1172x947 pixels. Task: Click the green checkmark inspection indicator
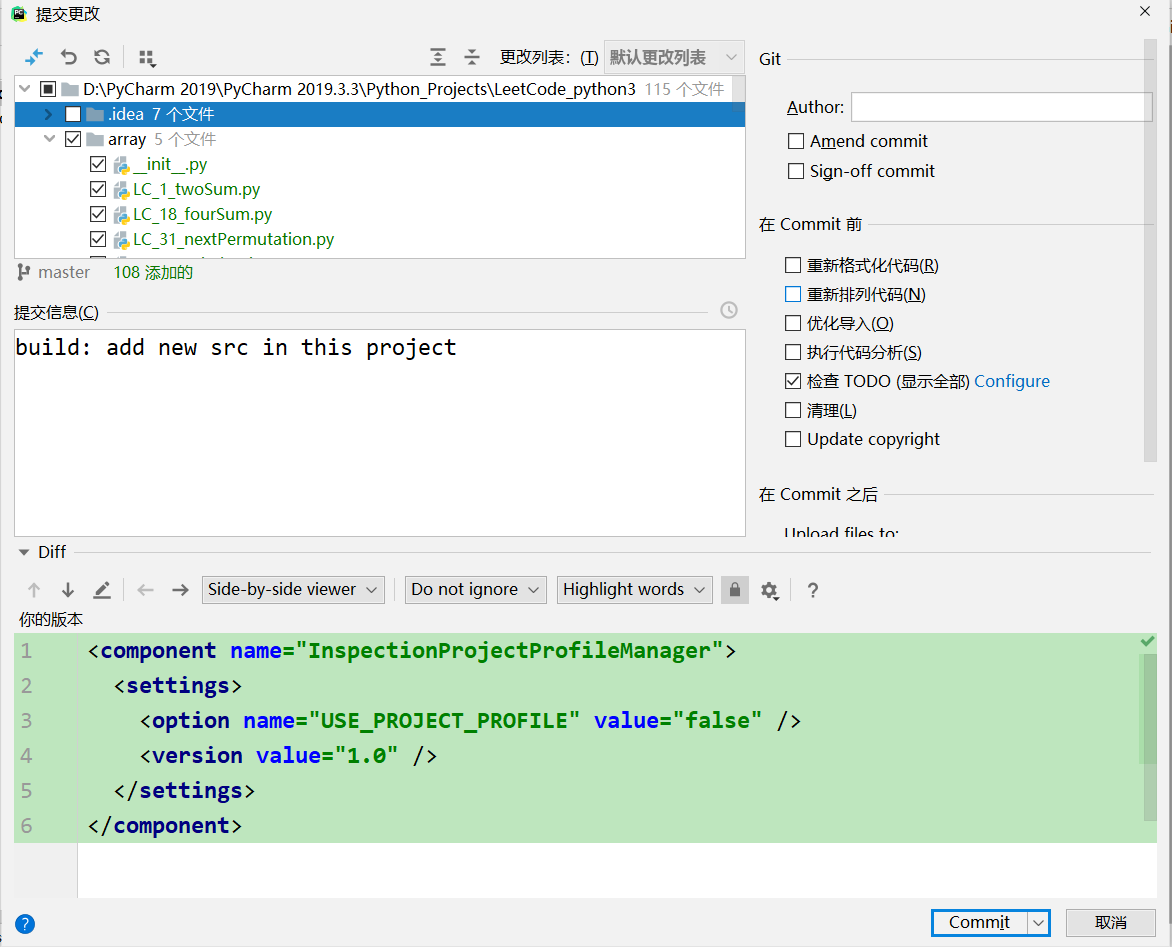[1147, 641]
